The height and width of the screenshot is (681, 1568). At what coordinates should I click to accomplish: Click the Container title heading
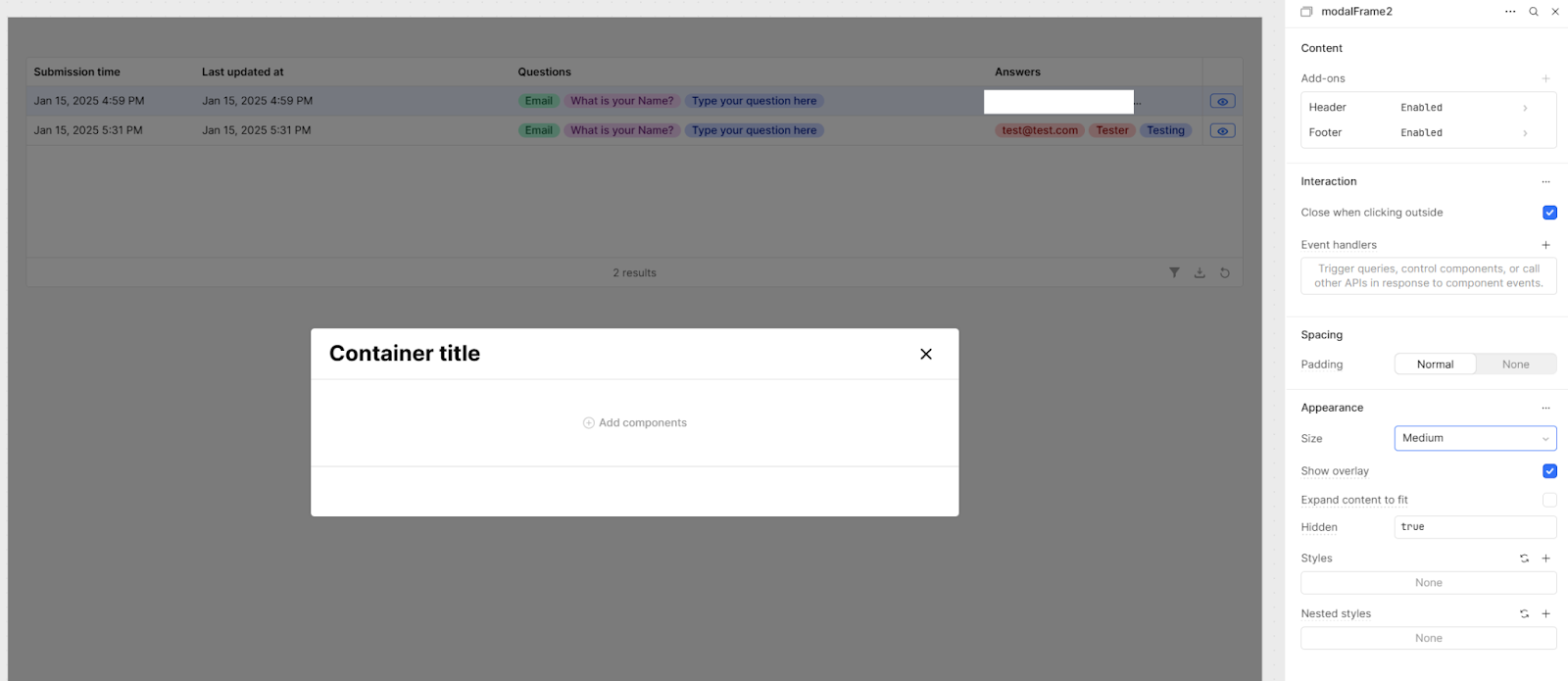point(405,354)
